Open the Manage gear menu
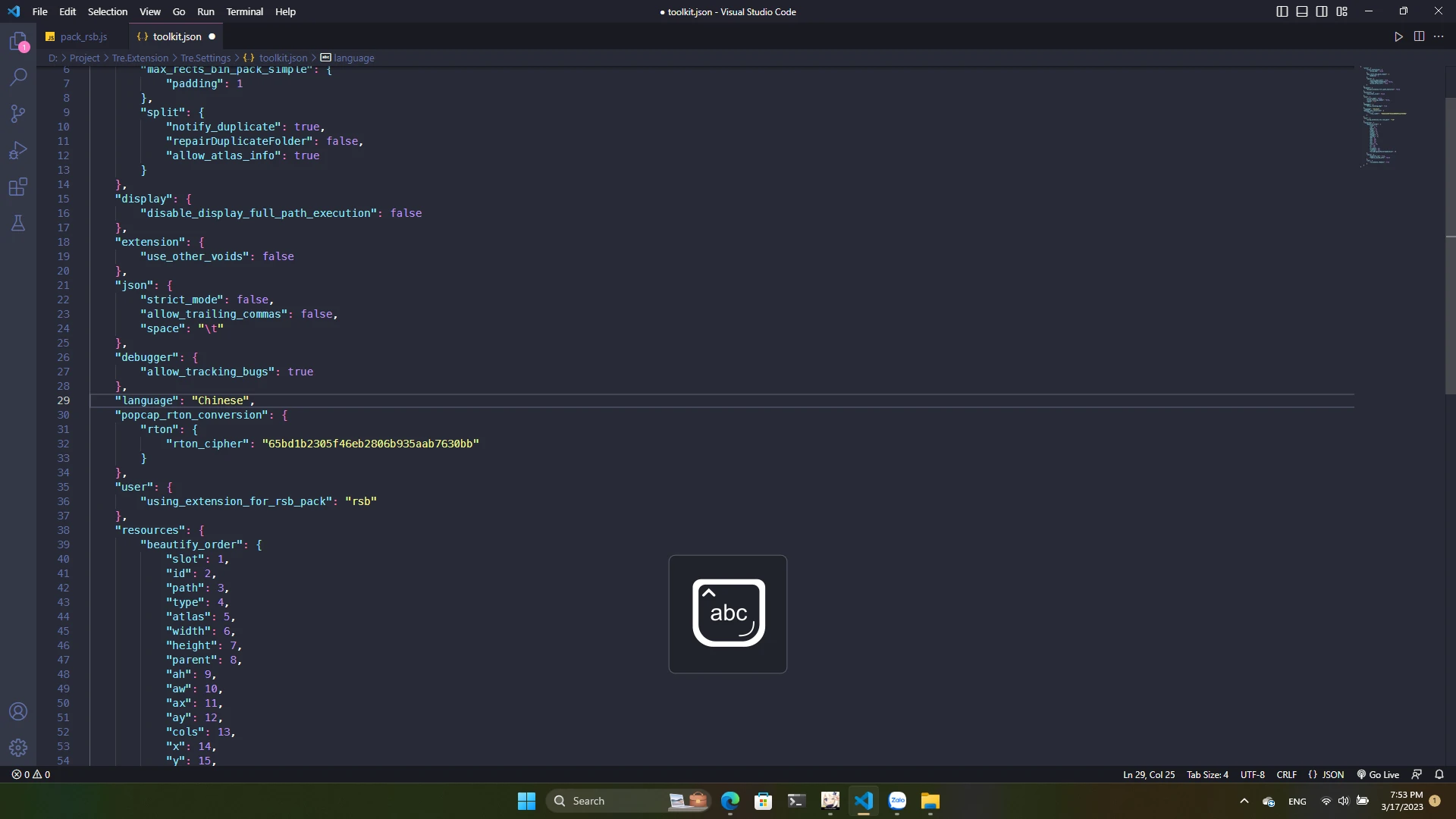The width and height of the screenshot is (1456, 819). click(18, 748)
